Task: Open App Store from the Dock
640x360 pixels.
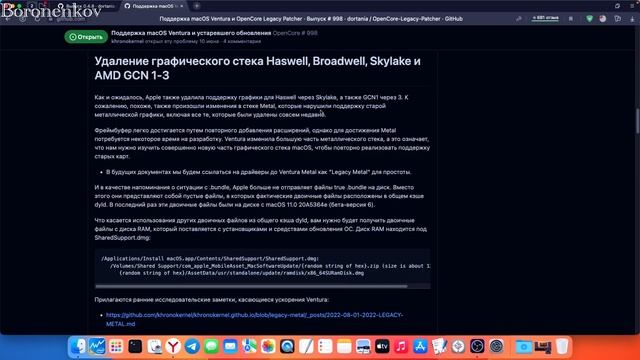Action: coord(420,346)
